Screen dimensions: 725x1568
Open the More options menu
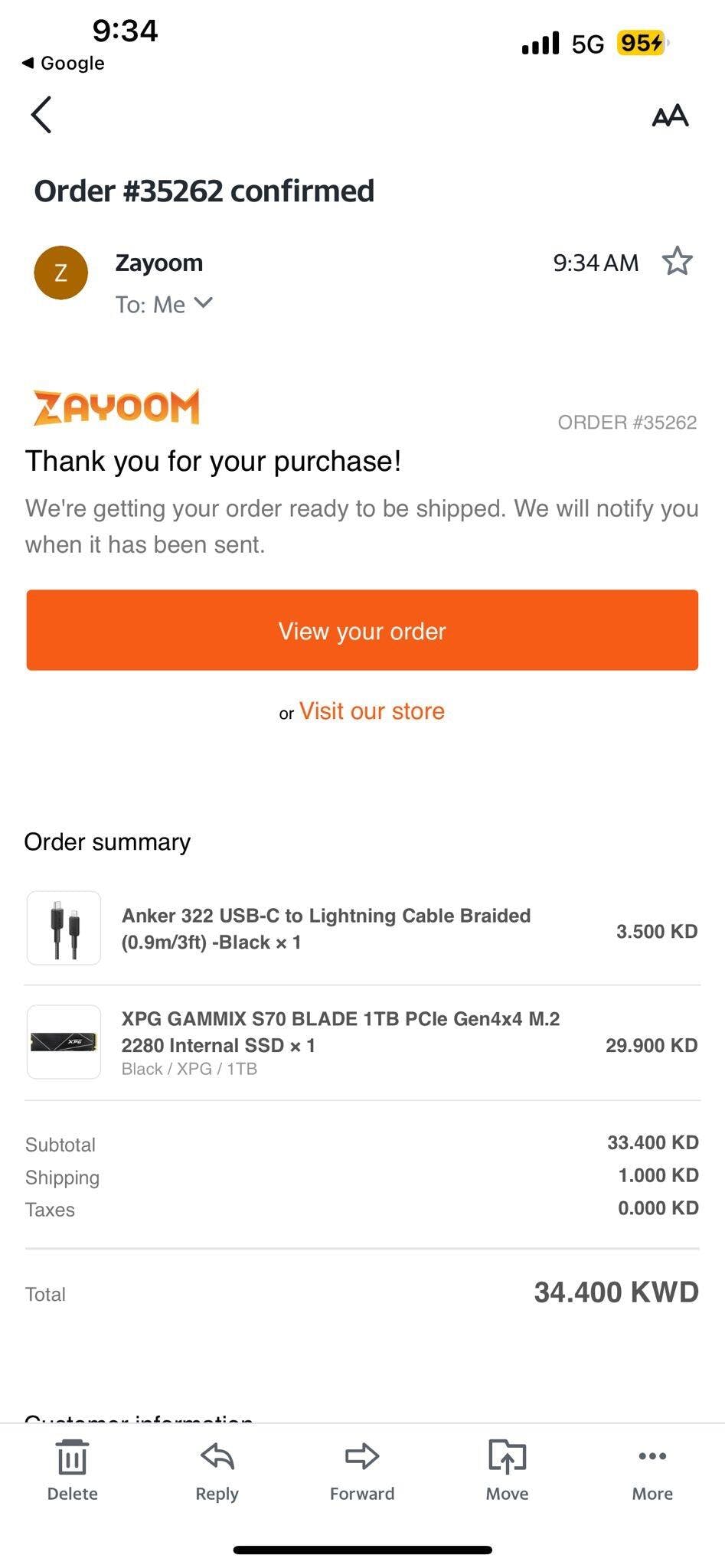[652, 1470]
